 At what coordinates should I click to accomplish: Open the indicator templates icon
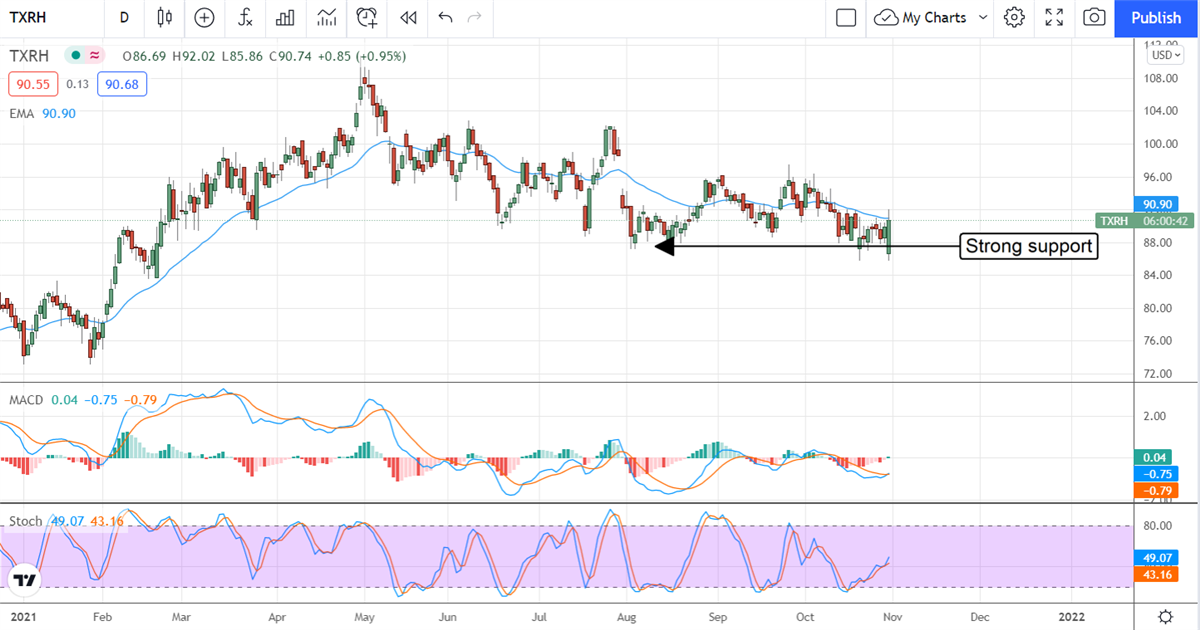coord(326,17)
